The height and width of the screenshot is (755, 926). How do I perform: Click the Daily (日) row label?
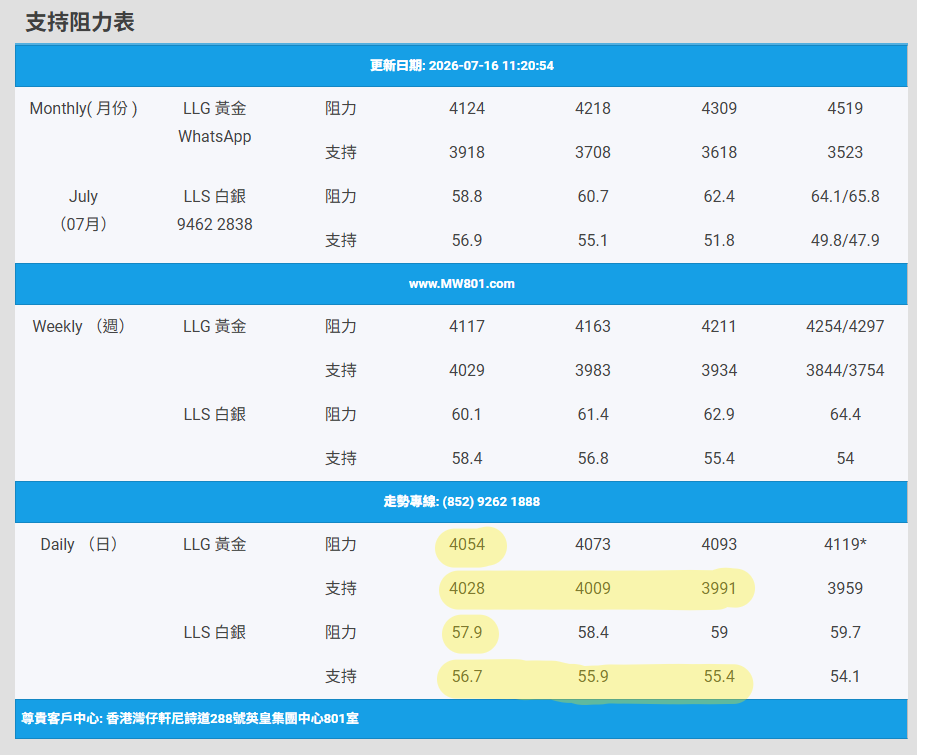click(x=79, y=544)
